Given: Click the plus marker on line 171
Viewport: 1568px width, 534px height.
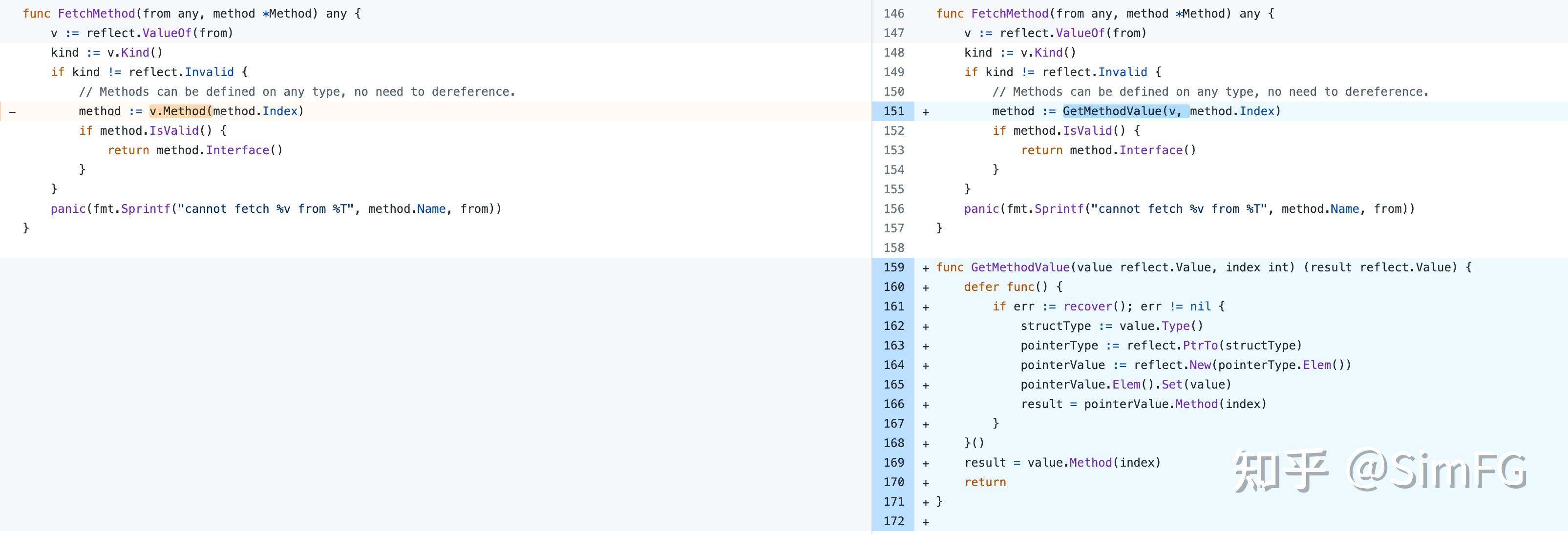Looking at the screenshot, I should click(925, 502).
